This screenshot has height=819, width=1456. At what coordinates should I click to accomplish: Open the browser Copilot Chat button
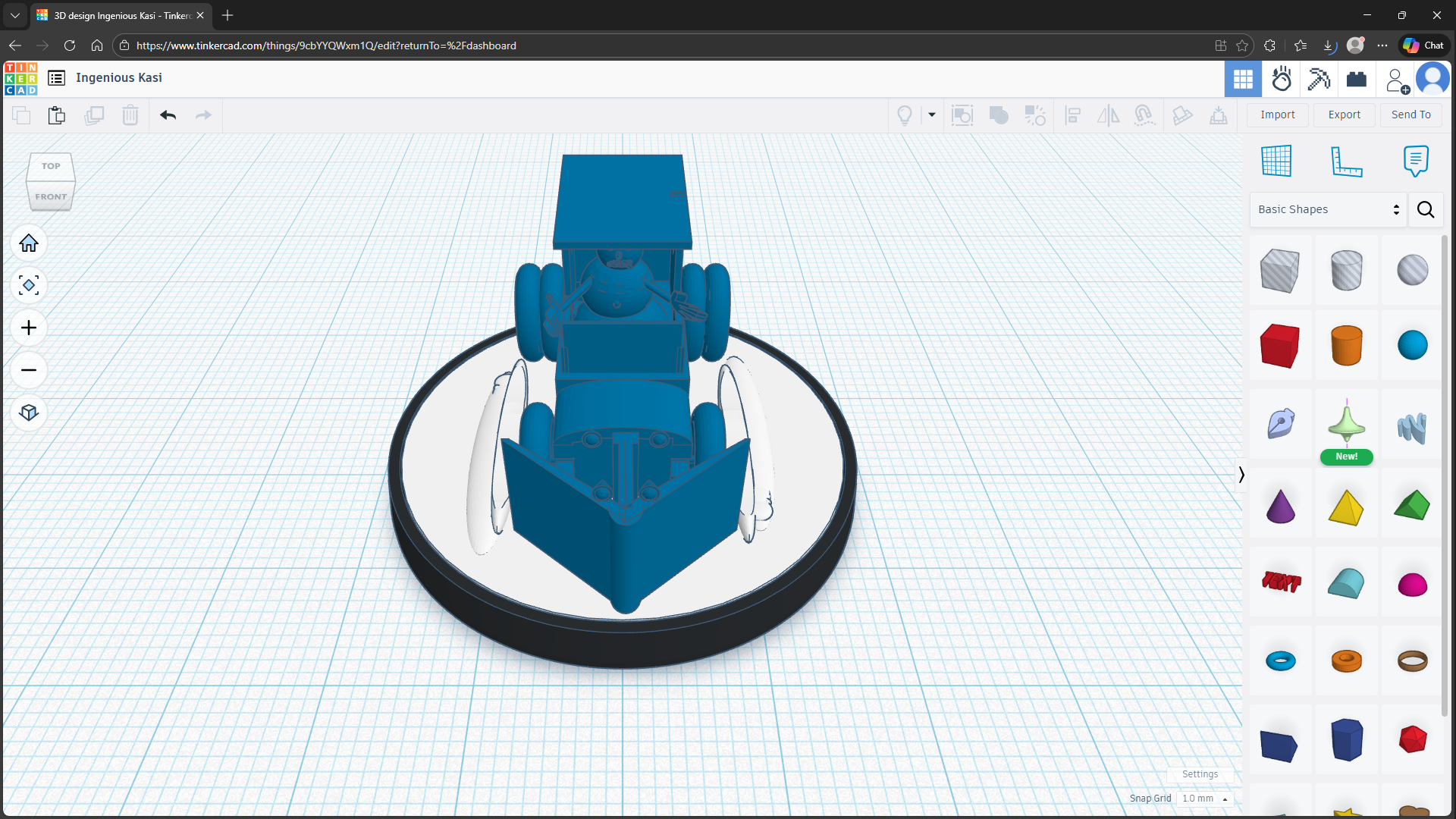1423,45
